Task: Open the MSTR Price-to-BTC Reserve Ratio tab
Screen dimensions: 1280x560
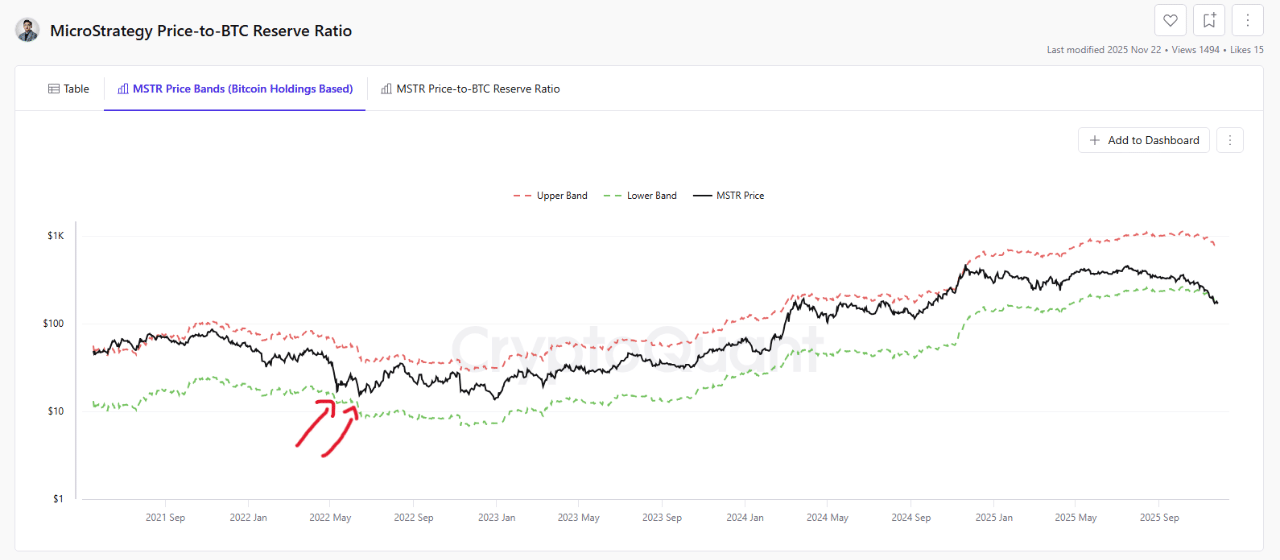Action: 470,89
